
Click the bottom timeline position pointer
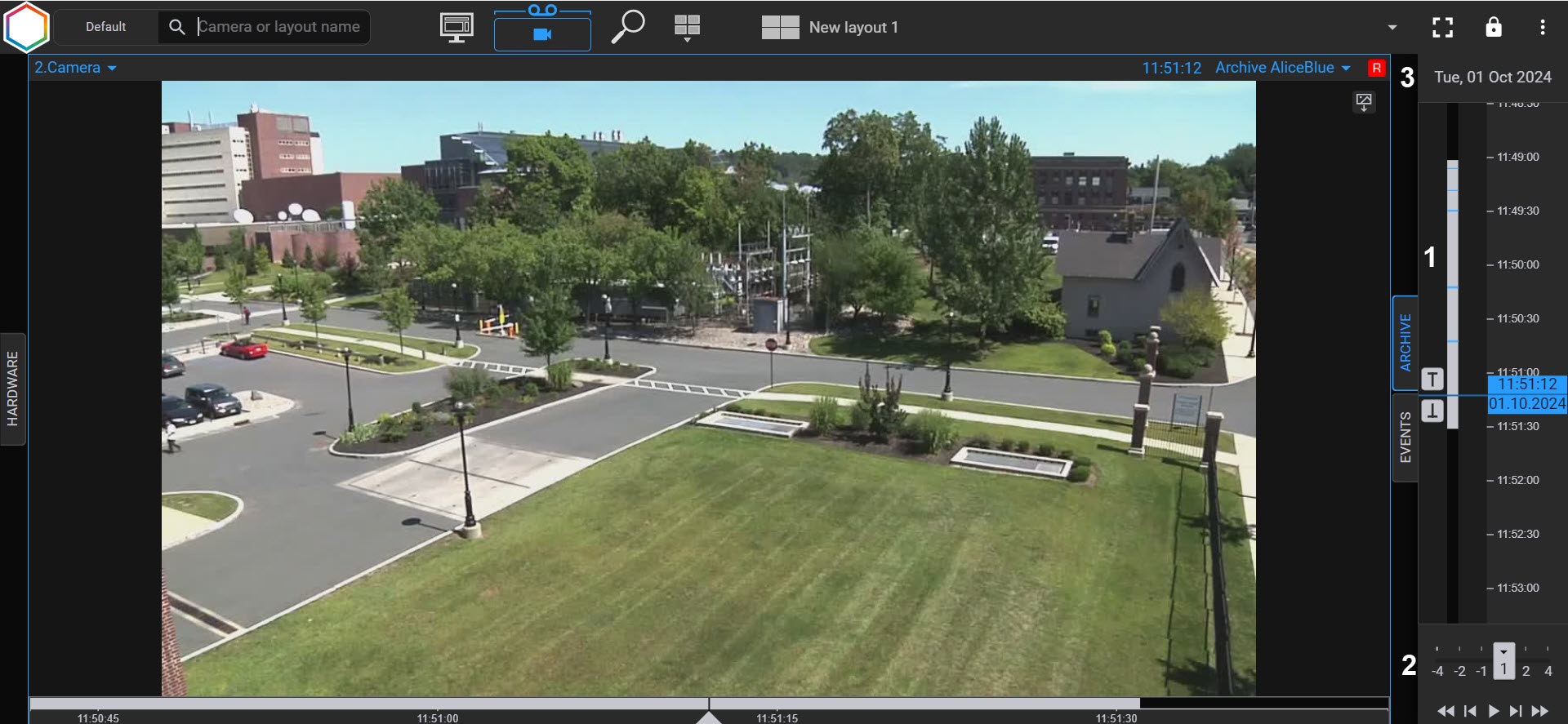pyautogui.click(x=709, y=717)
